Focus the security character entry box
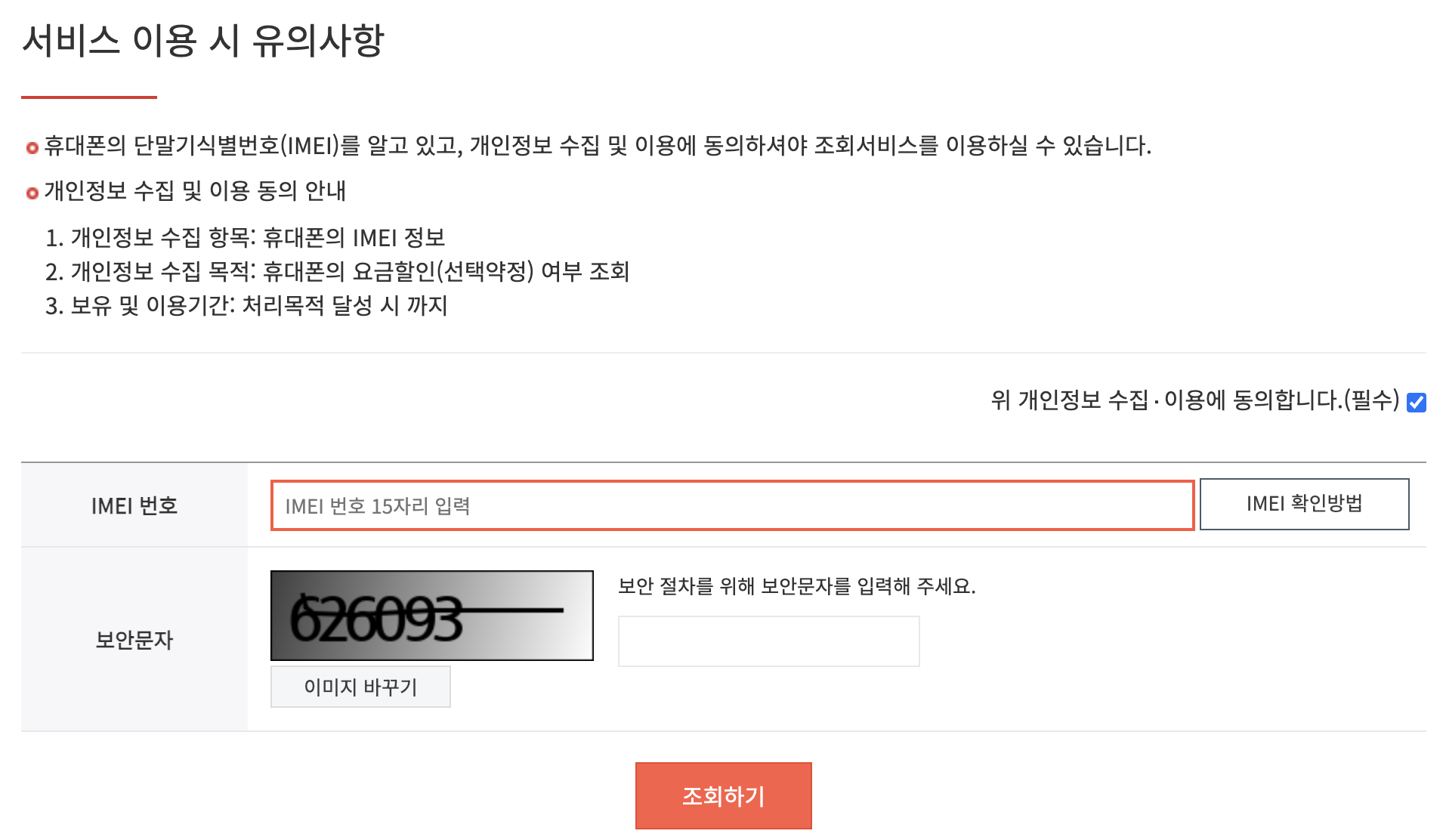This screenshot has height=840, width=1446. pyautogui.click(x=768, y=641)
